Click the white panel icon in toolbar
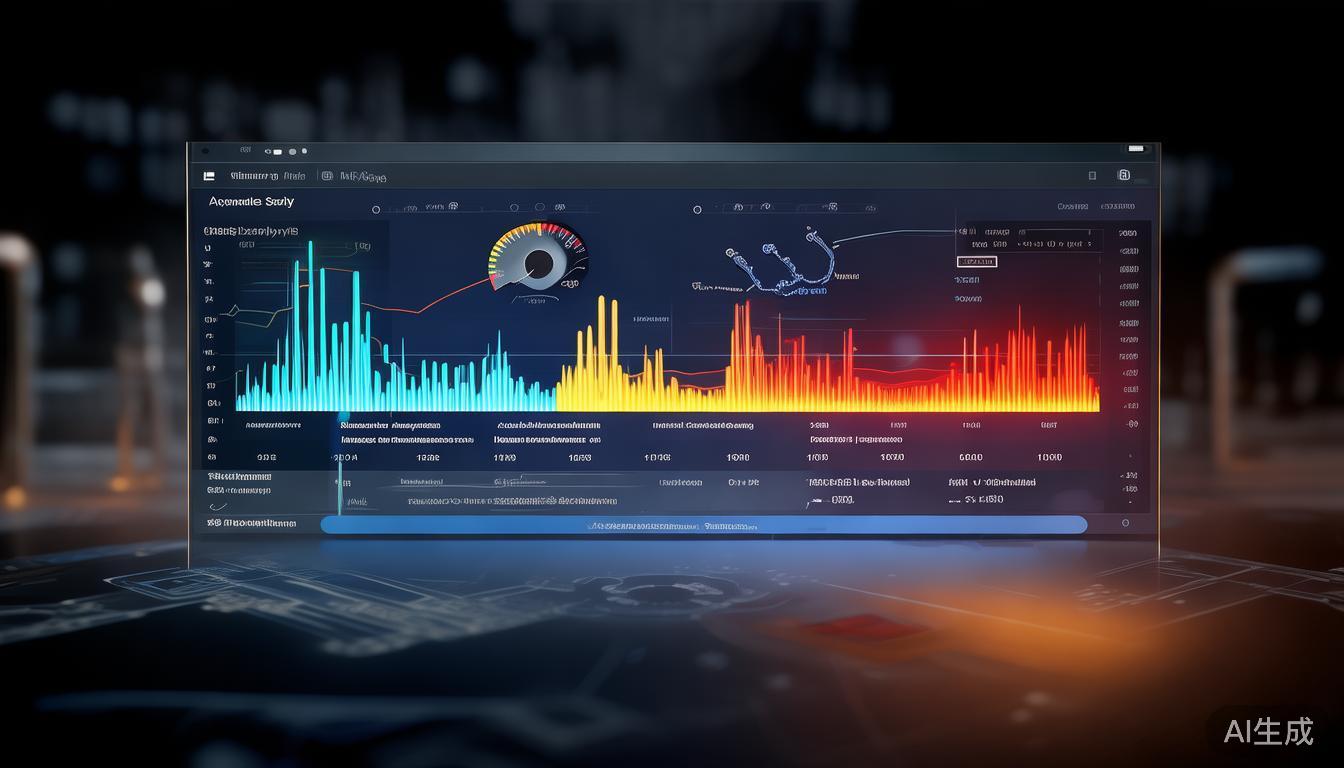The image size is (1344, 768). pos(209,176)
